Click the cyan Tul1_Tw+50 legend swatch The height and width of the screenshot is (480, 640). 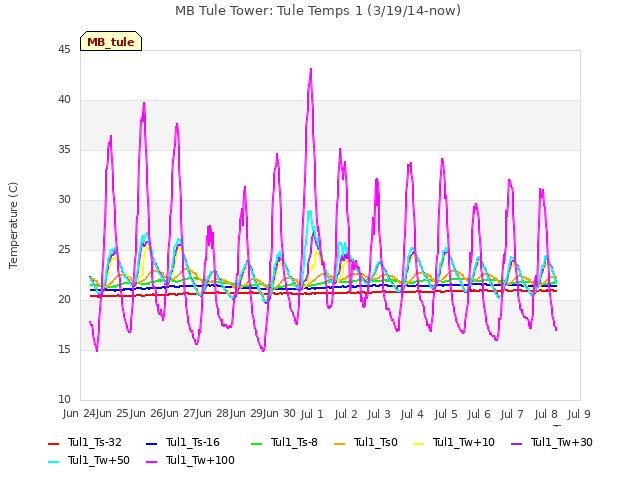tap(53, 462)
